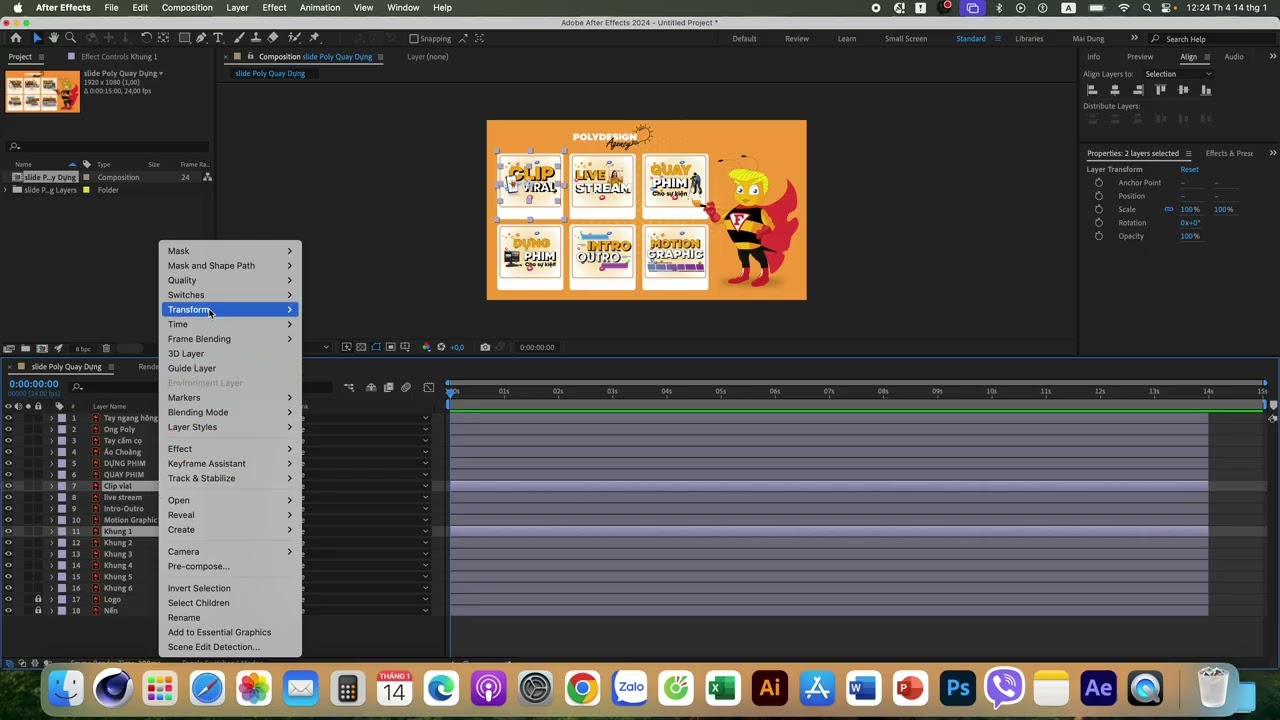Hide the Clip vial layer
Viewport: 1280px width, 720px height.
click(x=8, y=486)
